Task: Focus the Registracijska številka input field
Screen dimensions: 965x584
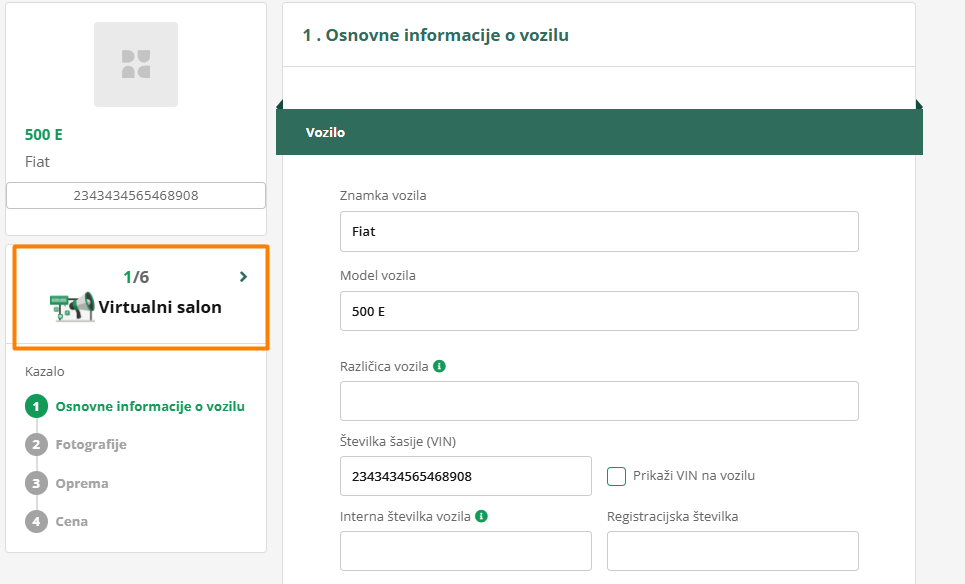Action: (x=732, y=551)
